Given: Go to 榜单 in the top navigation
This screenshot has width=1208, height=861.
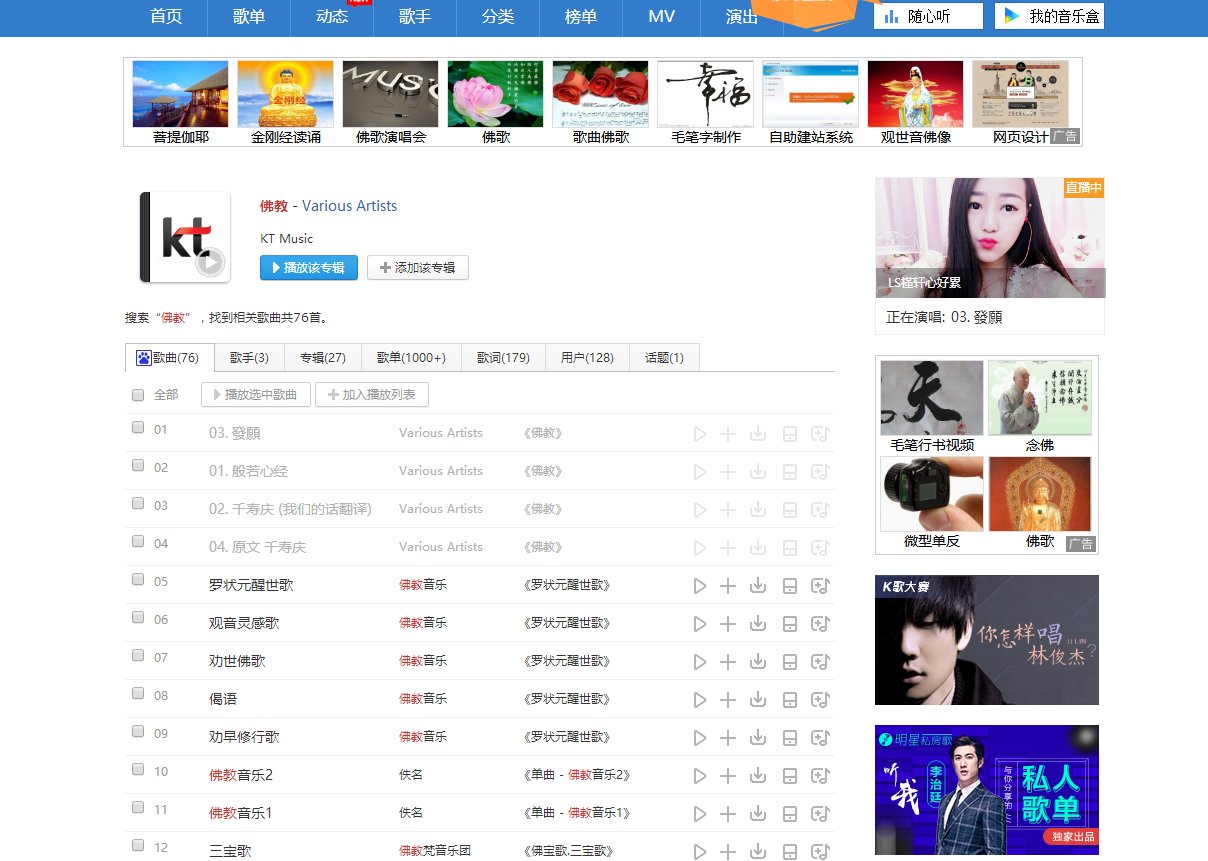Looking at the screenshot, I should tap(580, 16).
